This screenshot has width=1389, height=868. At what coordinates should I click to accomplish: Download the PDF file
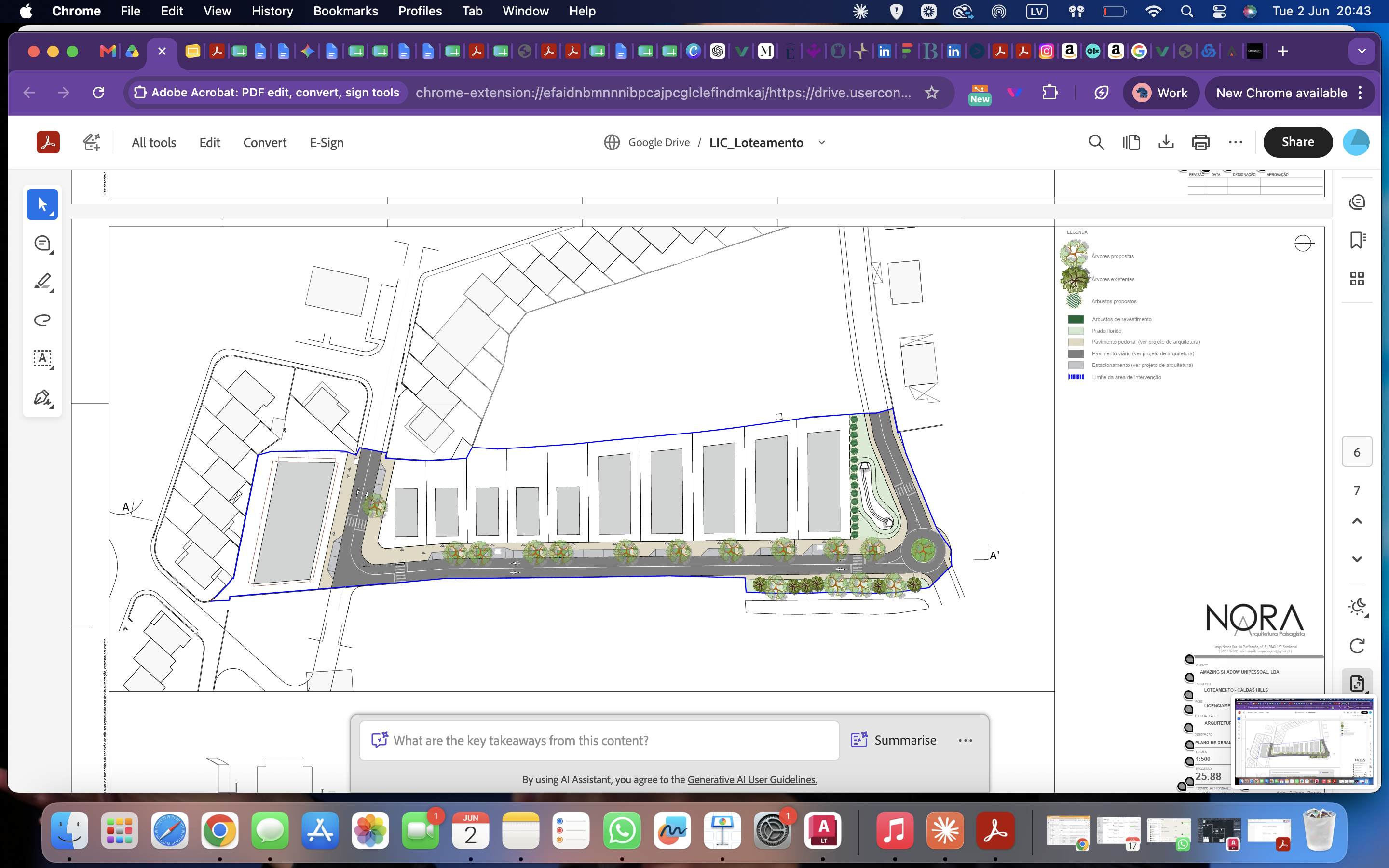pyautogui.click(x=1166, y=142)
